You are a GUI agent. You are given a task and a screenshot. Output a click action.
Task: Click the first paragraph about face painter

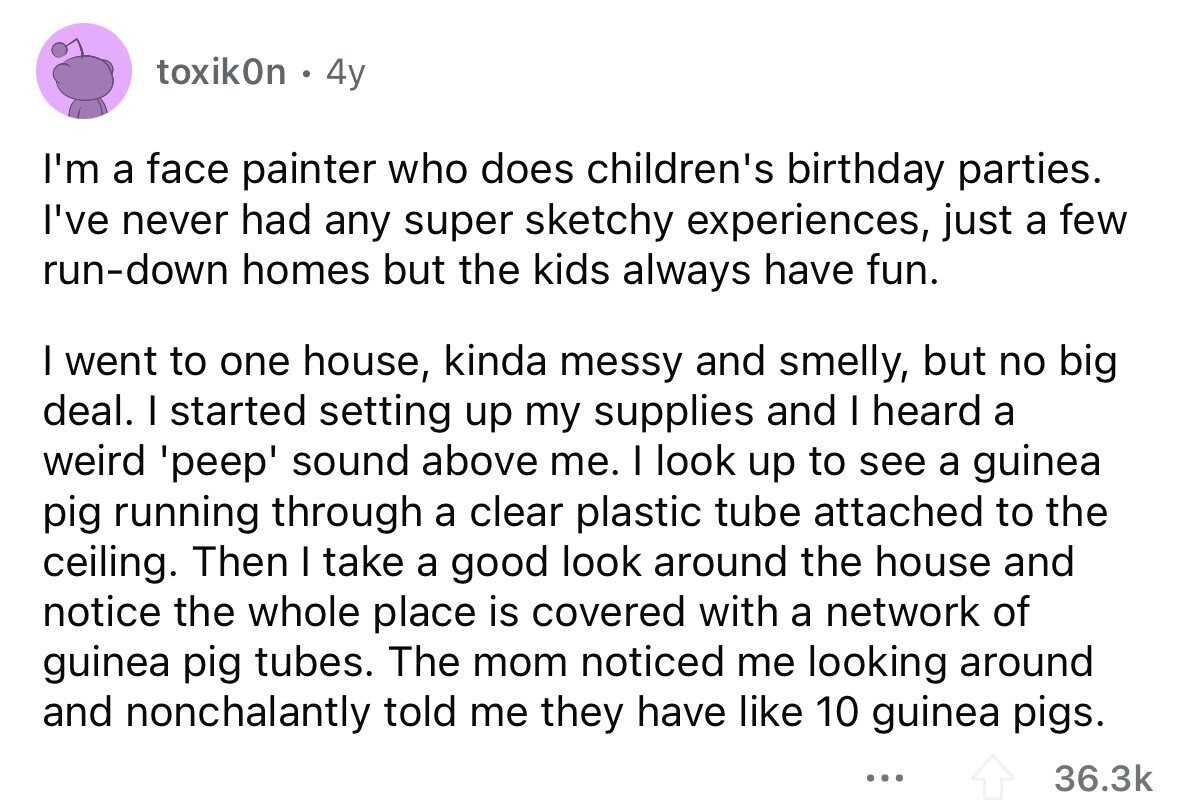point(584,220)
